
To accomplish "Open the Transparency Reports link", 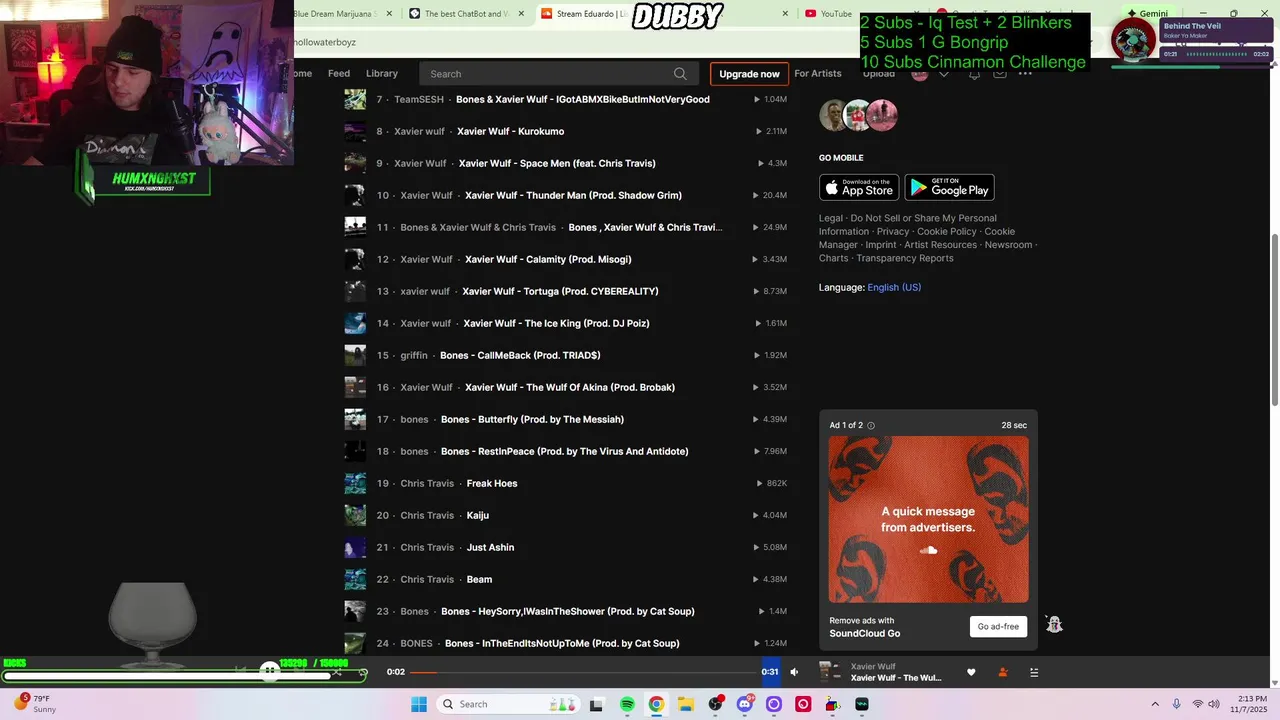I will coord(905,258).
